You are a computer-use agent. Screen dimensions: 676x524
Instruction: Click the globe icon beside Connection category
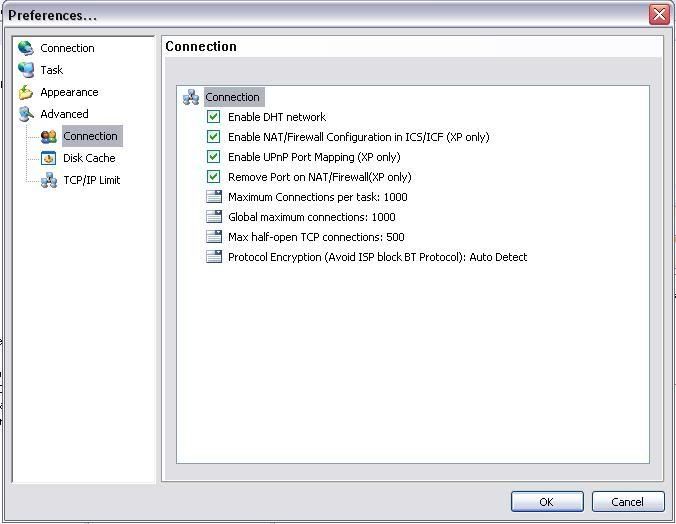coord(26,48)
